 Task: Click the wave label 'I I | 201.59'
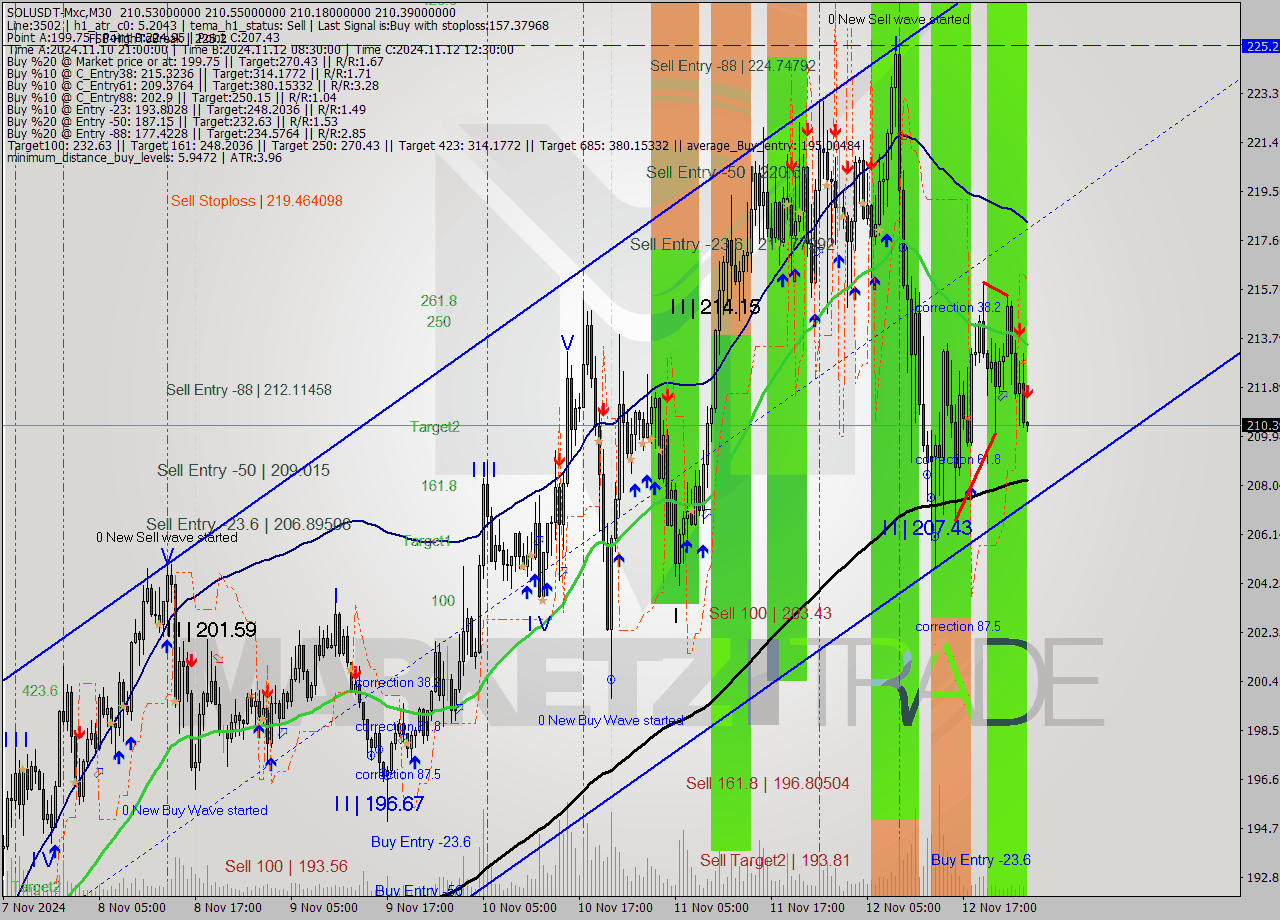(x=211, y=631)
